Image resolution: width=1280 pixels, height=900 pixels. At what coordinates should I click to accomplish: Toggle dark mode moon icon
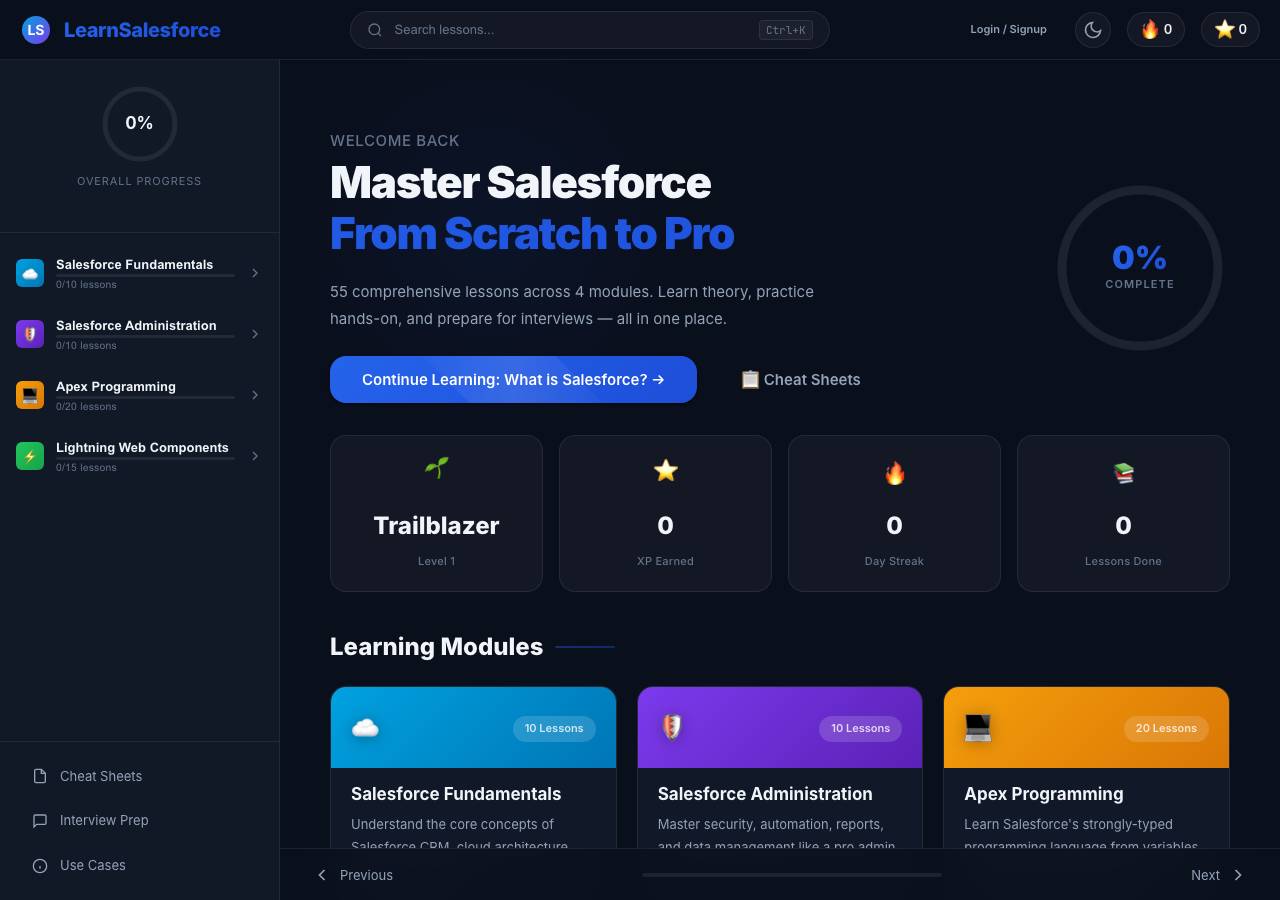pyautogui.click(x=1093, y=30)
